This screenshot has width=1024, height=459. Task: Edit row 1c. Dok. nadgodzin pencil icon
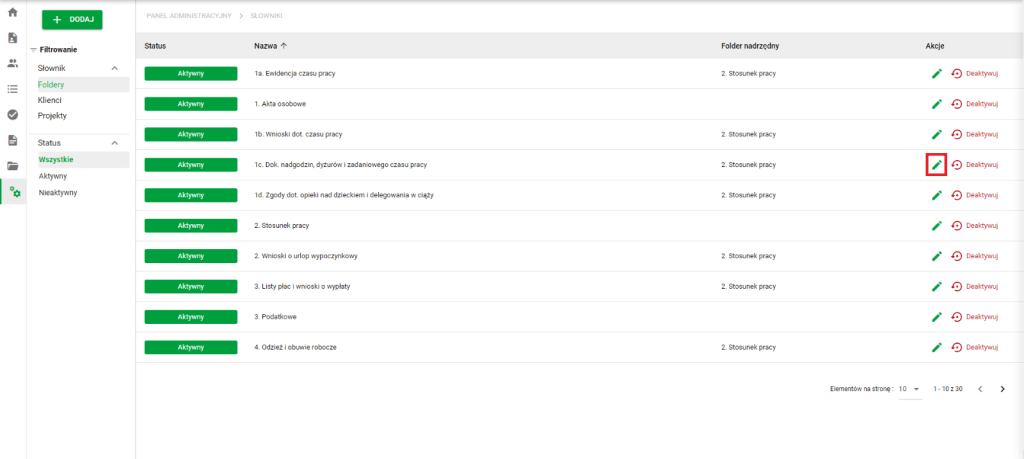point(936,165)
